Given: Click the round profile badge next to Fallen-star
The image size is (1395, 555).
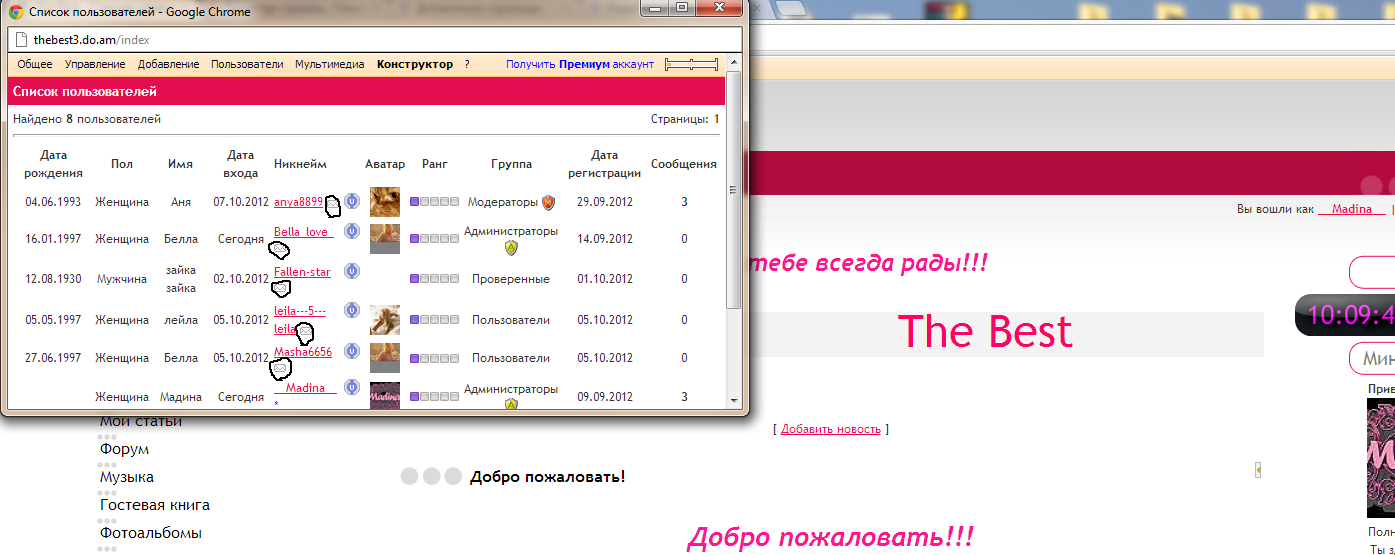Looking at the screenshot, I should click(x=351, y=271).
